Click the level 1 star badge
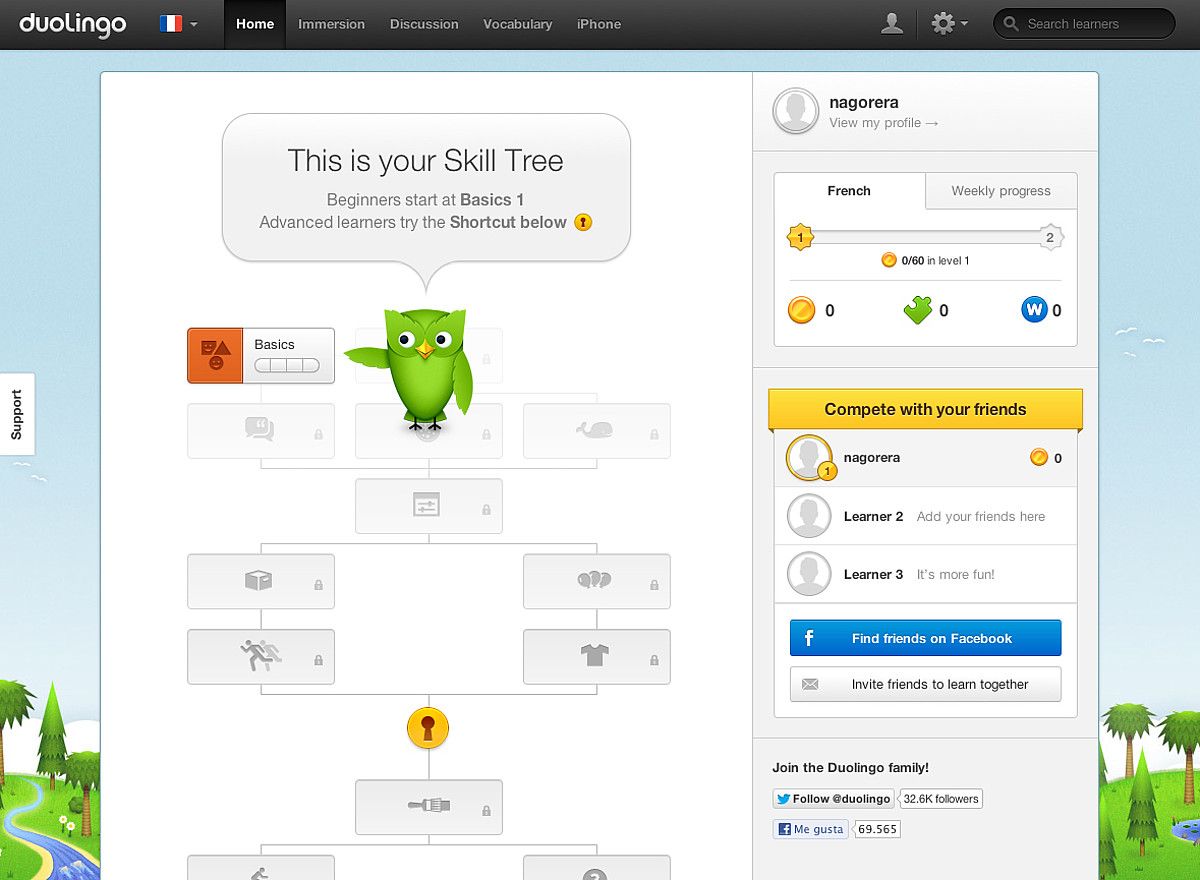 click(x=799, y=237)
